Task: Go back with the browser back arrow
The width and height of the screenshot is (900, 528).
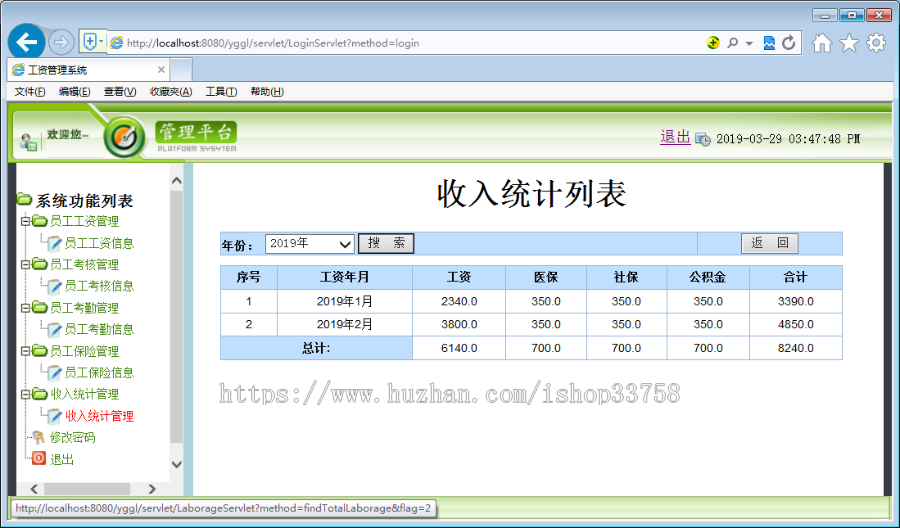Action: [26, 42]
